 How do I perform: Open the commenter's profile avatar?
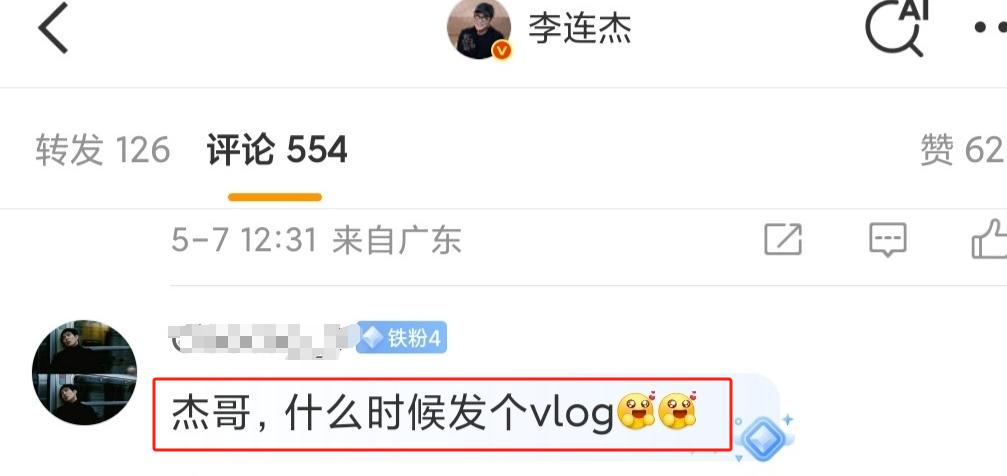coord(84,372)
